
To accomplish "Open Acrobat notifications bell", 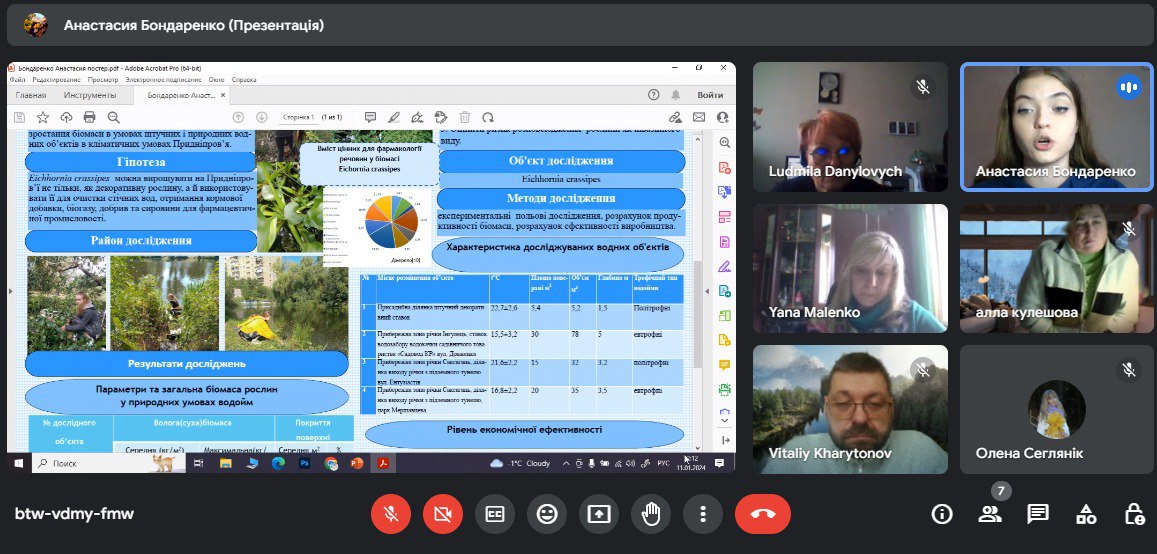I will tap(675, 95).
